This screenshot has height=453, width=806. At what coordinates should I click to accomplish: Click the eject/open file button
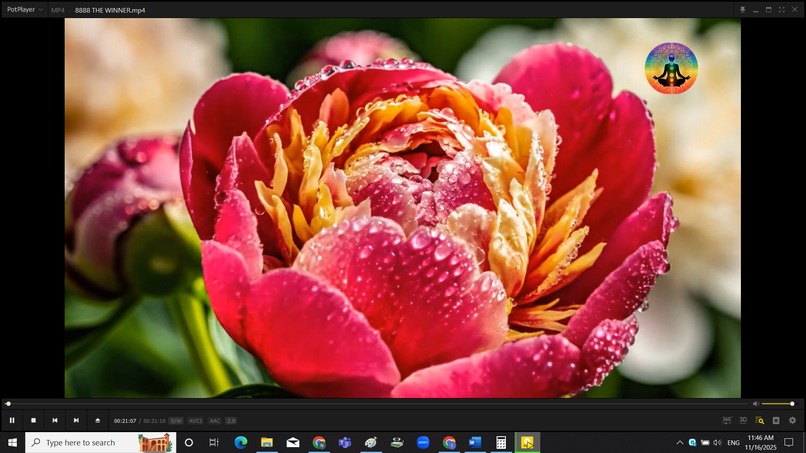coord(98,421)
